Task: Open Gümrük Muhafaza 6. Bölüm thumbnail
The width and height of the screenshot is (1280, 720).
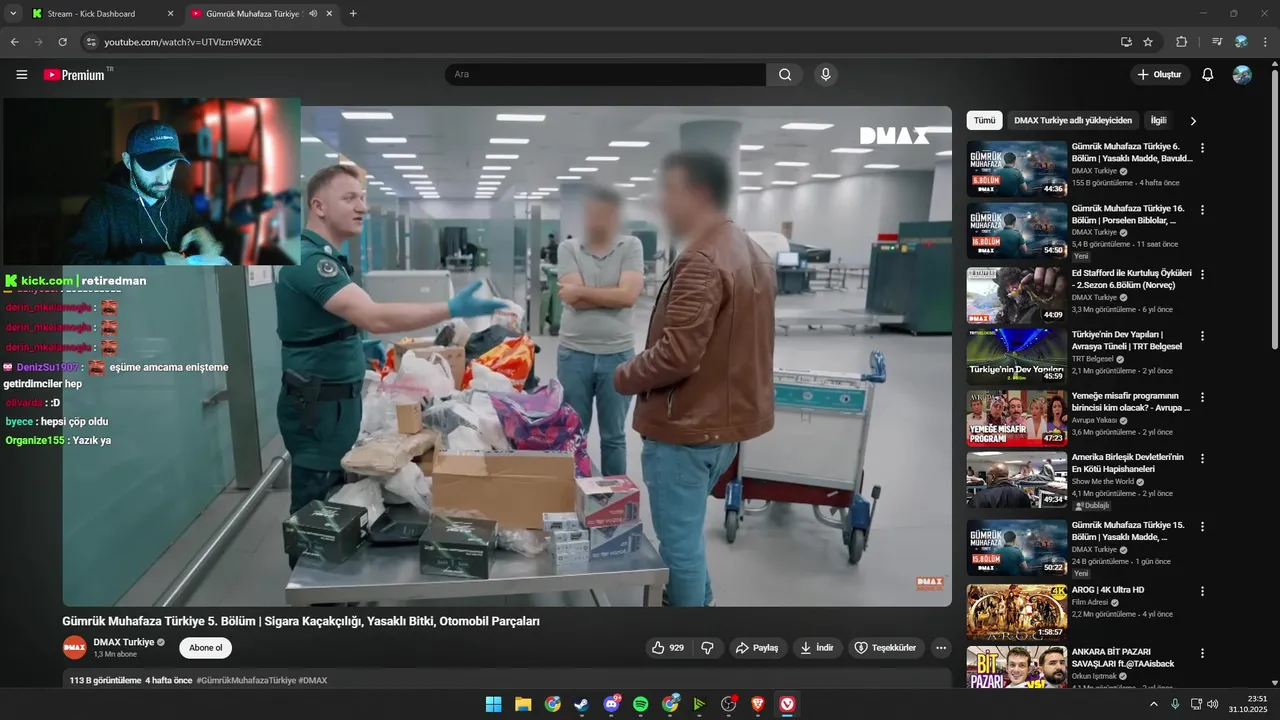Action: click(x=1016, y=169)
